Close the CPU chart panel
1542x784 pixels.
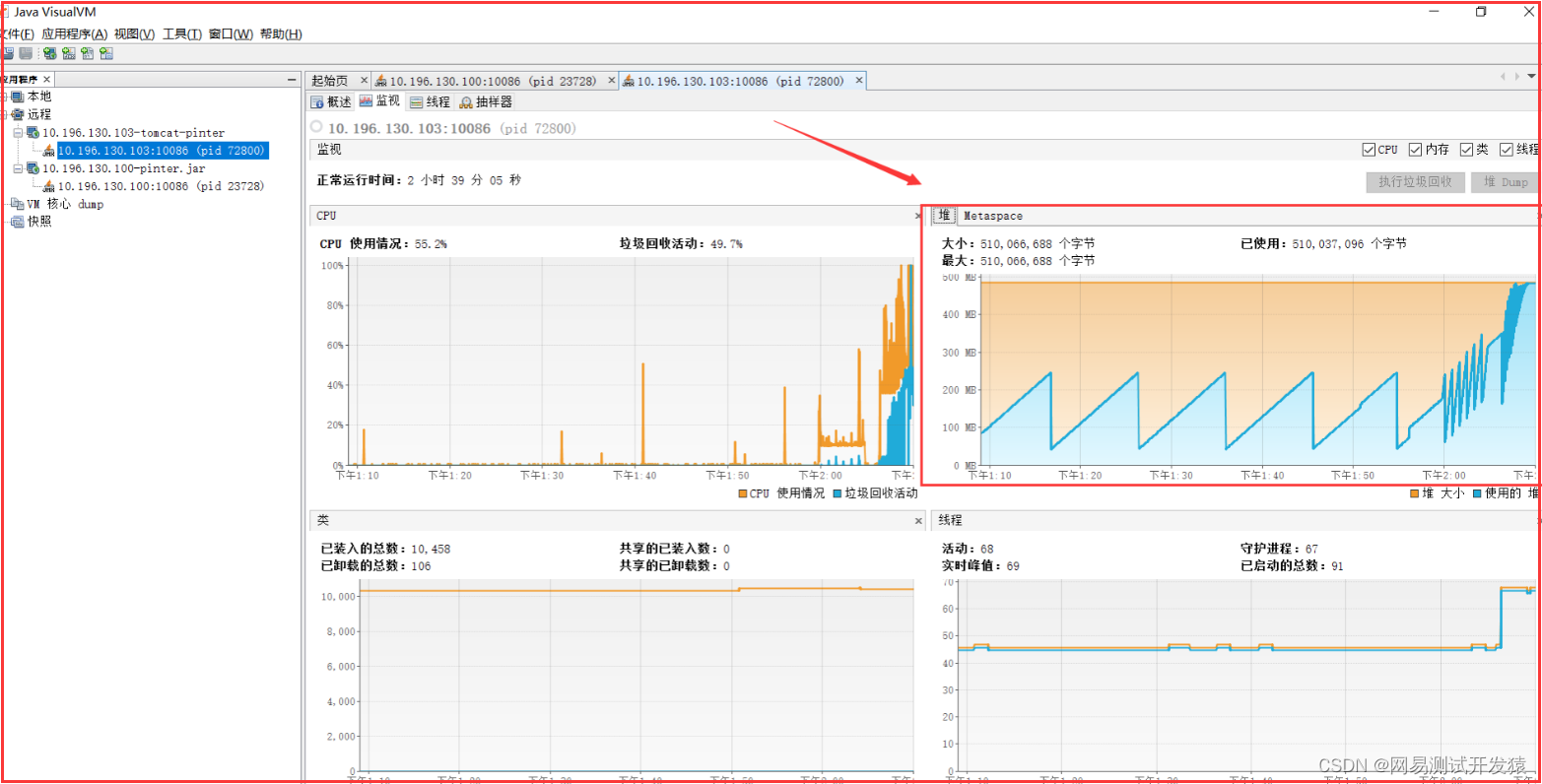tap(918, 216)
